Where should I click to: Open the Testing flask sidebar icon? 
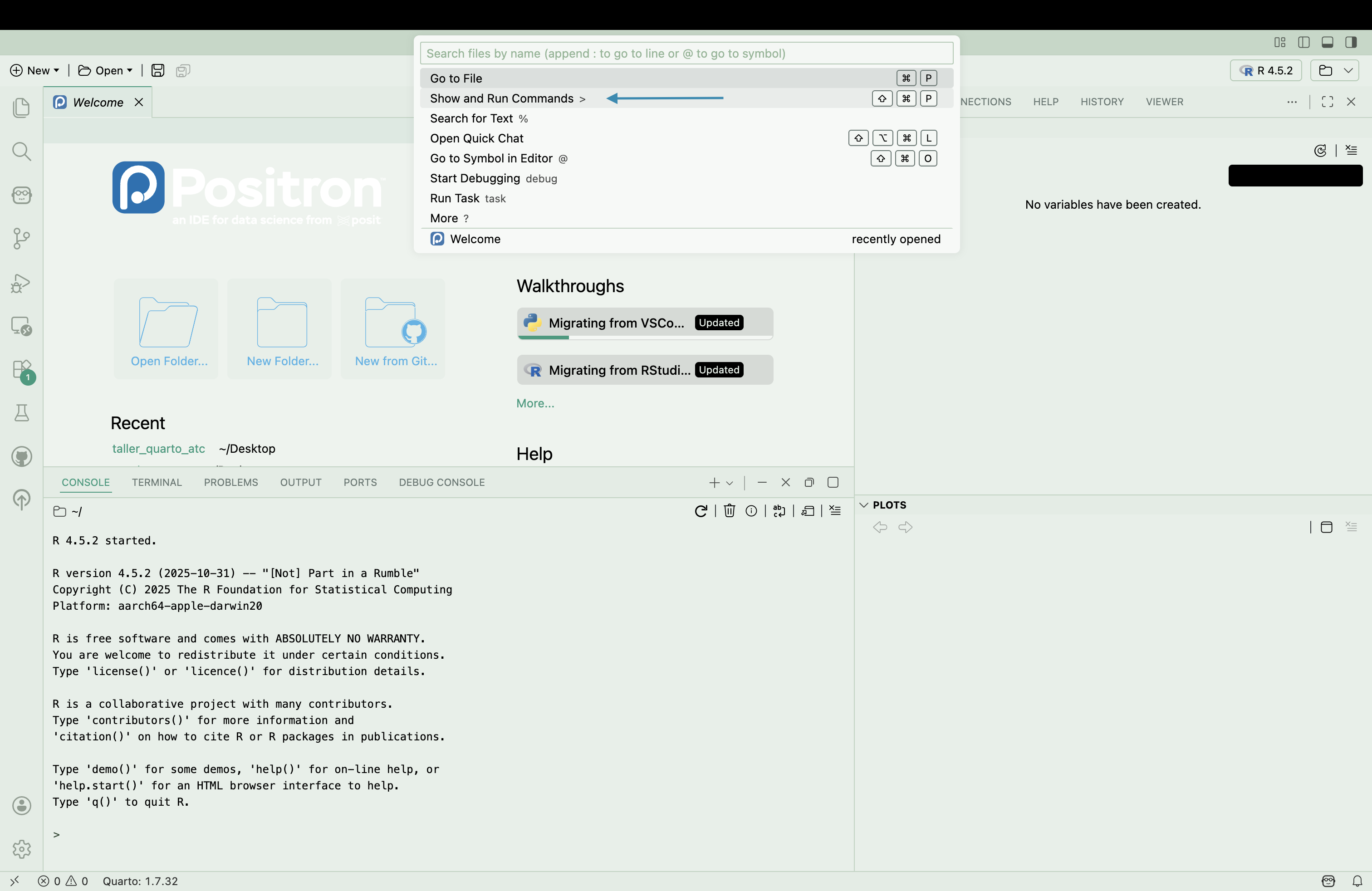point(21,413)
